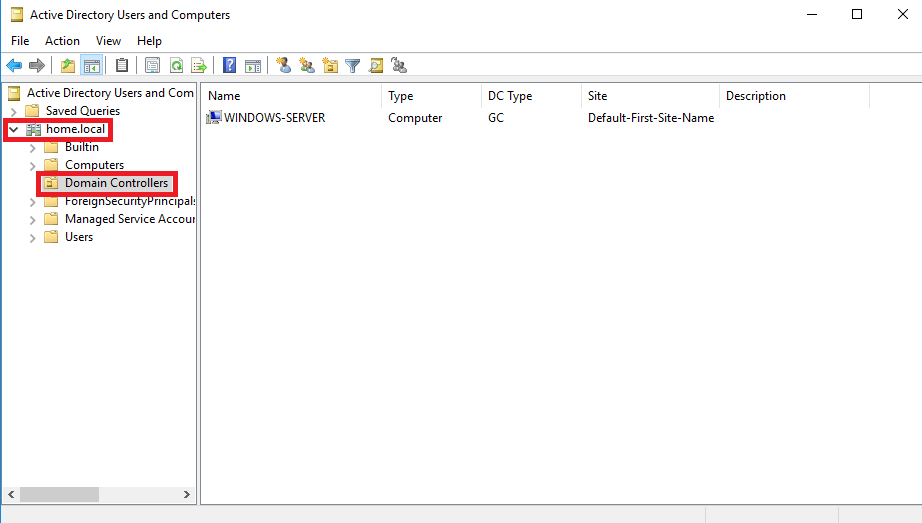Click the GC cell under DC Type
This screenshot has width=922, height=523.
496,118
